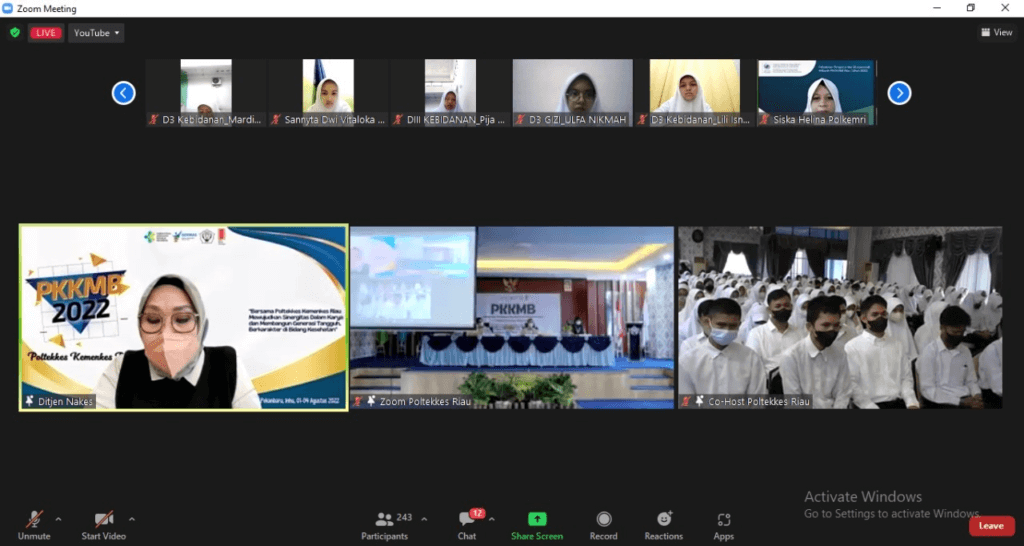Viewport: 1024px width, 546px height.
Task: Minimize the Zoom Meeting window
Action: (x=937, y=8)
